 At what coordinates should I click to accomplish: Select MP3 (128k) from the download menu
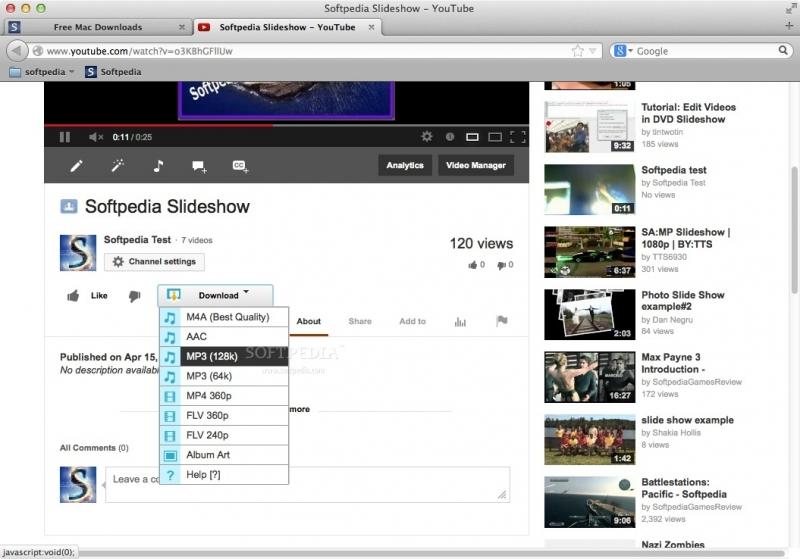223,357
